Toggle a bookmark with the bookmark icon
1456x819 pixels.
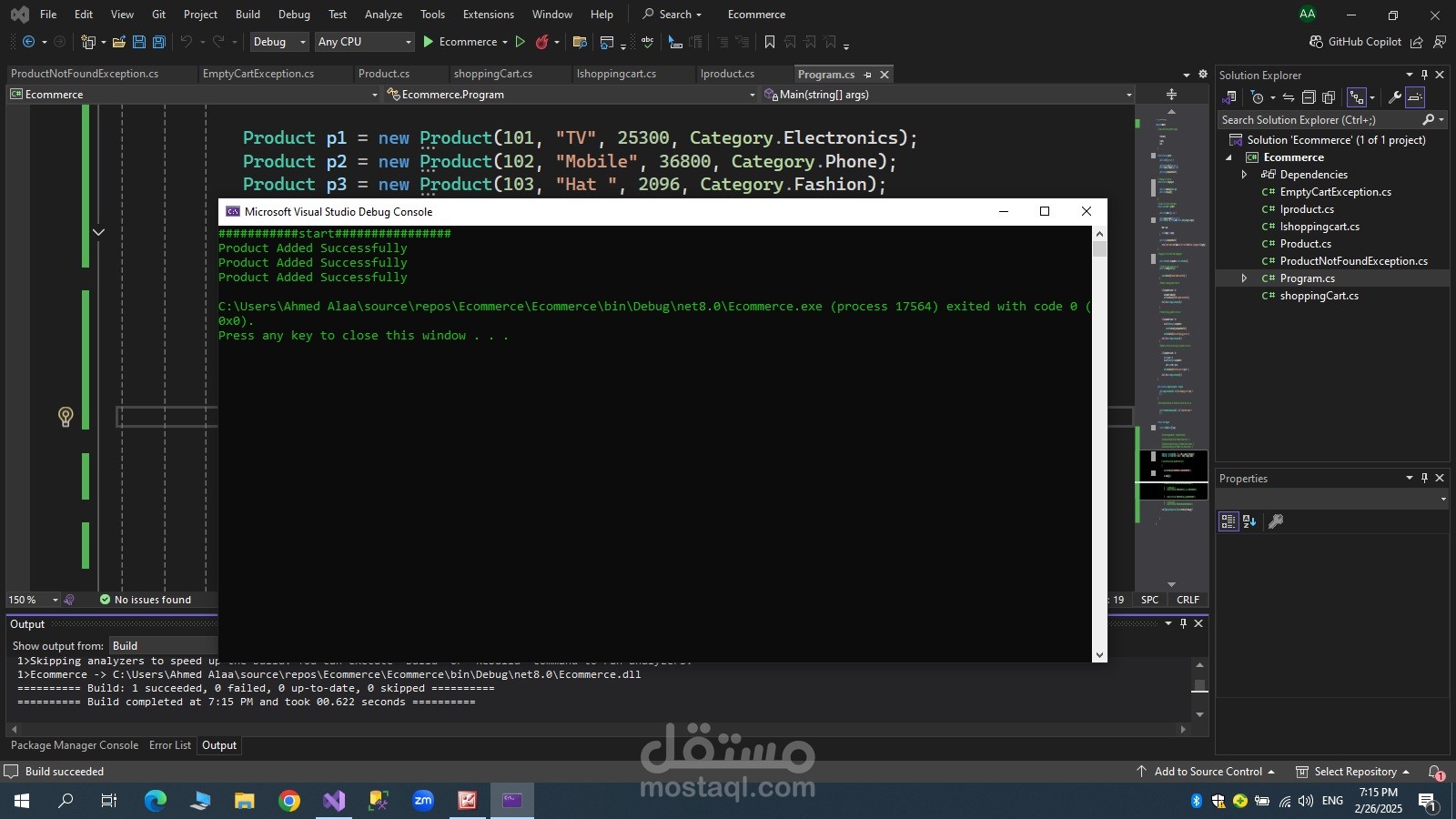click(770, 42)
